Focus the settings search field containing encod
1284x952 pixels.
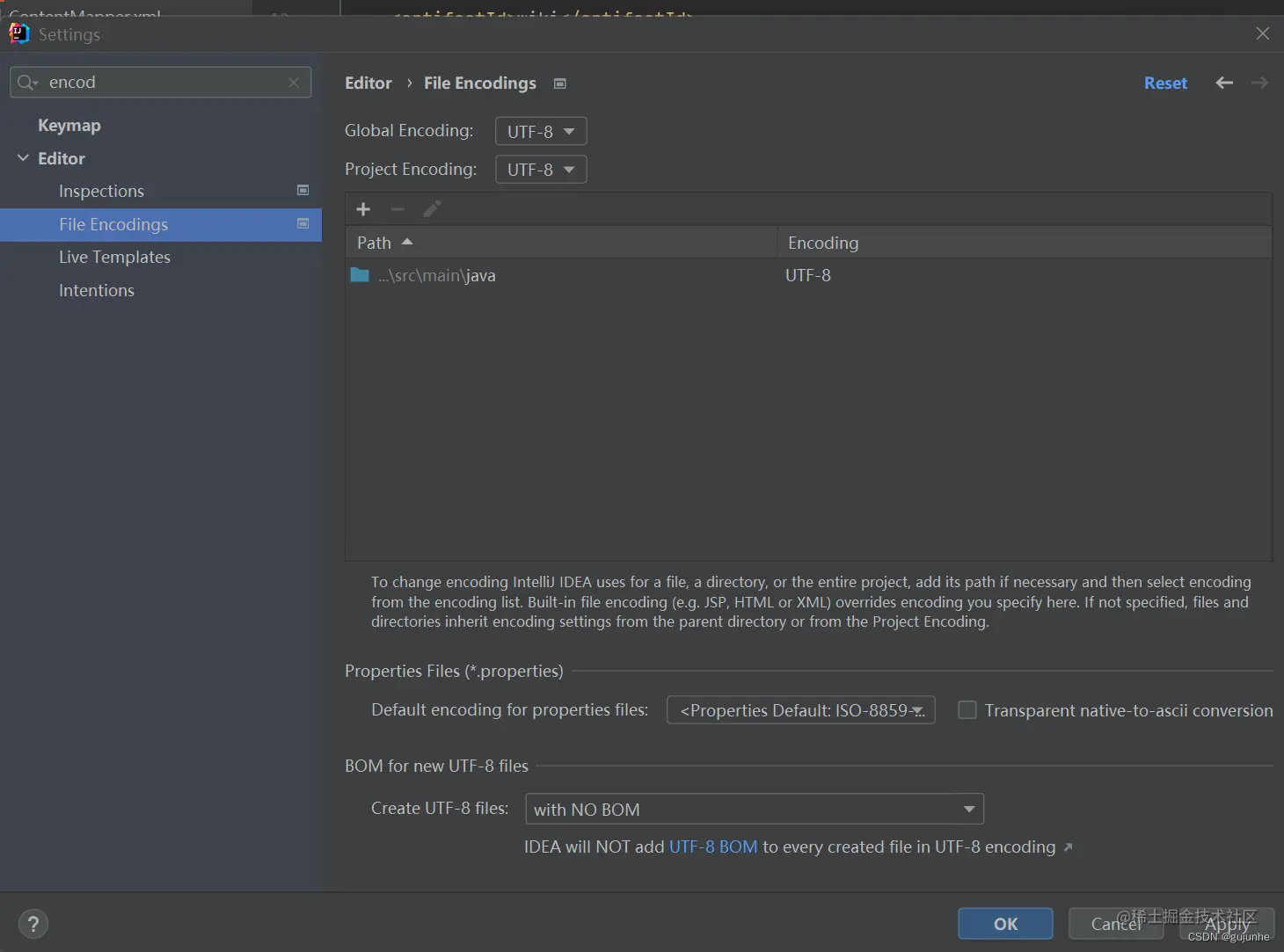[161, 82]
